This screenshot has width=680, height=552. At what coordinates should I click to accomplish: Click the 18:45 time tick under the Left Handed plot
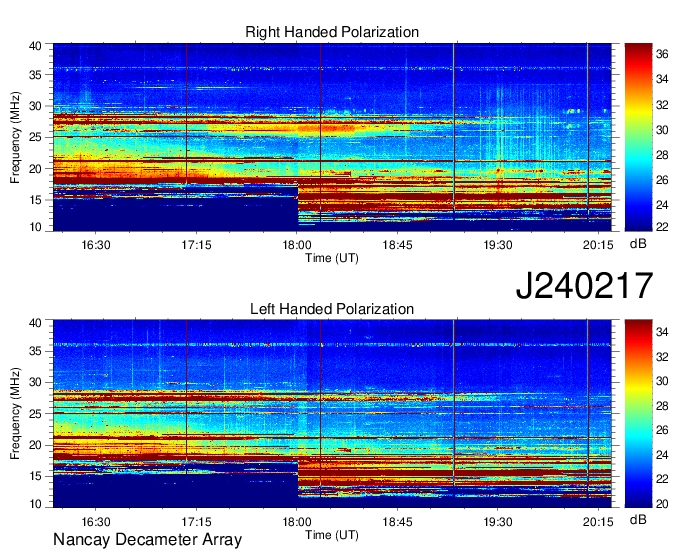[397, 522]
